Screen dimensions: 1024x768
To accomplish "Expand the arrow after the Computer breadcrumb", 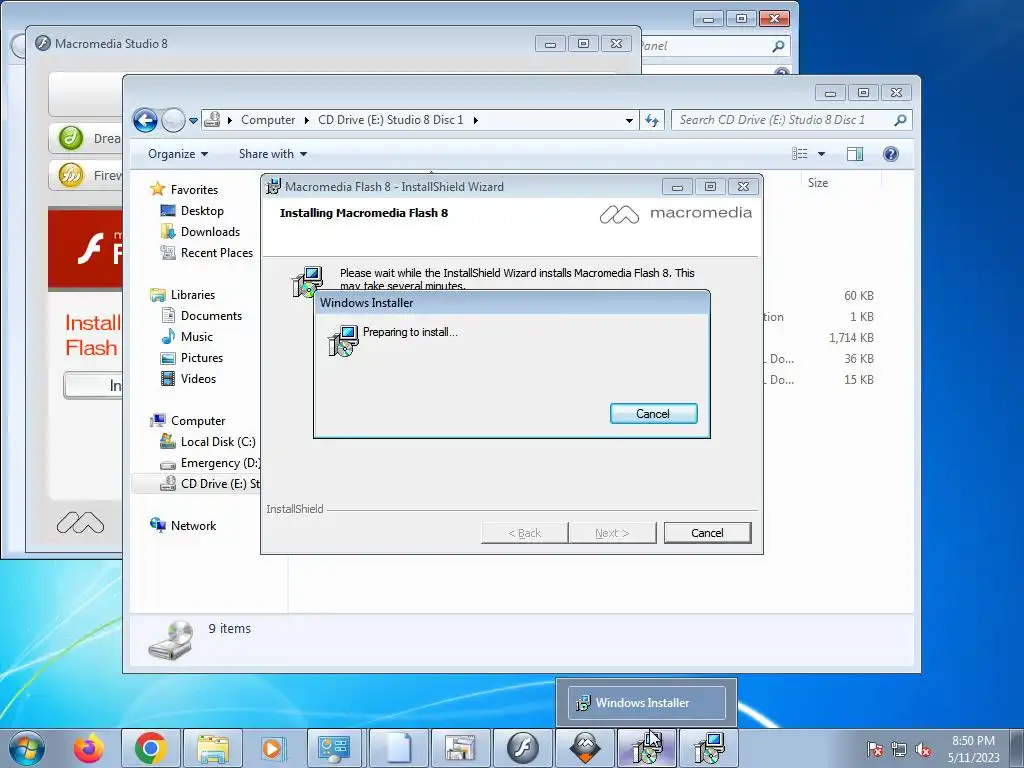I will (306, 120).
